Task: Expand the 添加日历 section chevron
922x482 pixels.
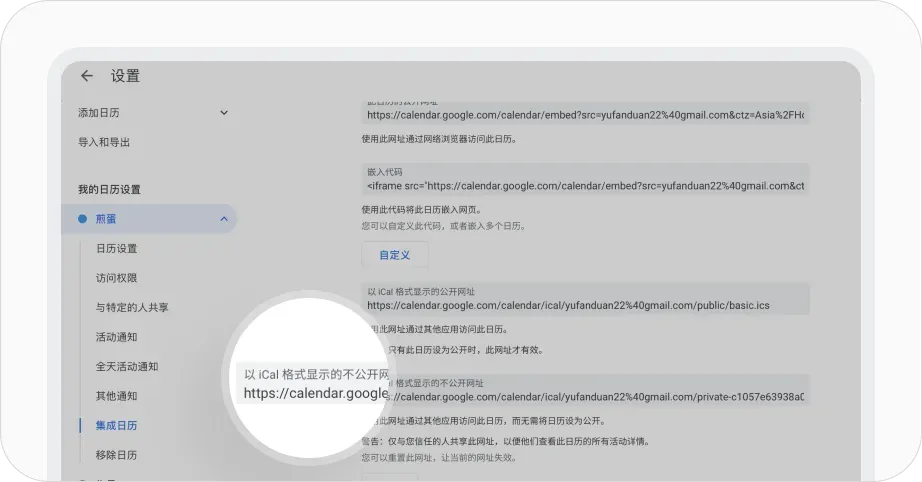Action: point(224,113)
